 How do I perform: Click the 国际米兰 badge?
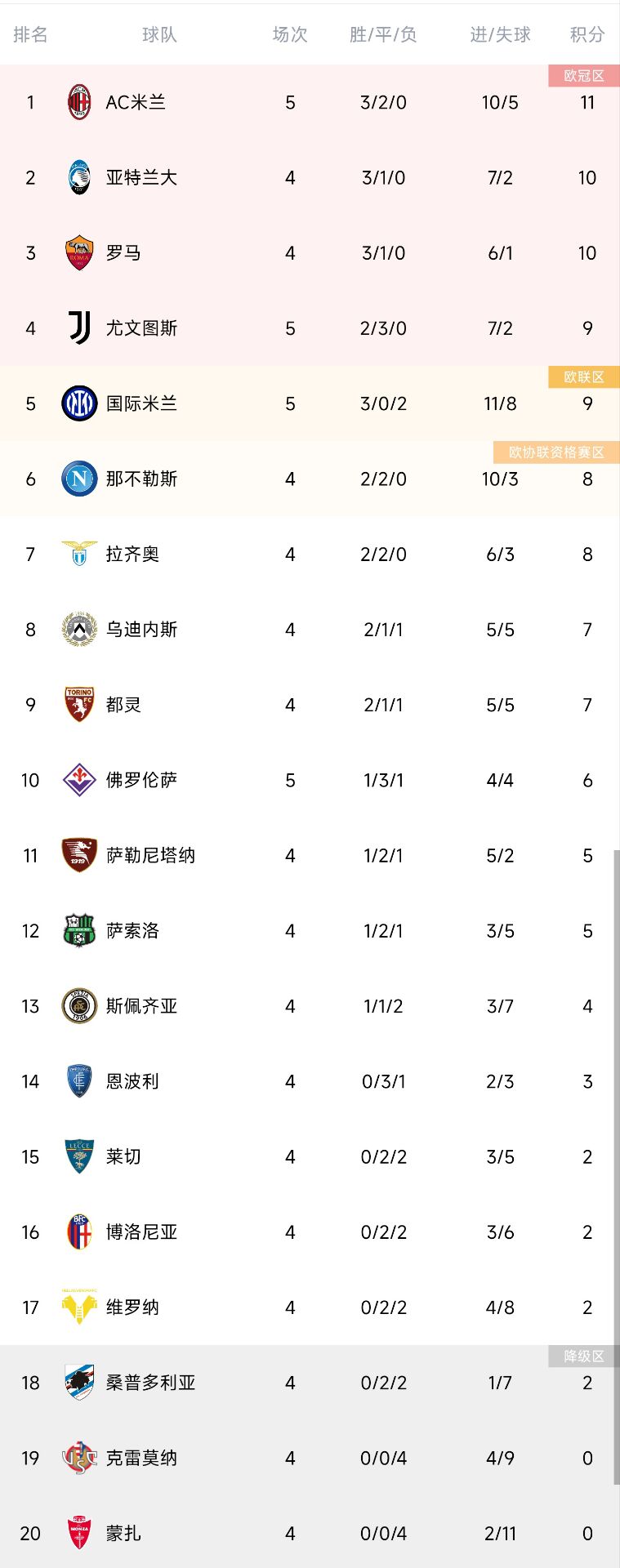(79, 403)
